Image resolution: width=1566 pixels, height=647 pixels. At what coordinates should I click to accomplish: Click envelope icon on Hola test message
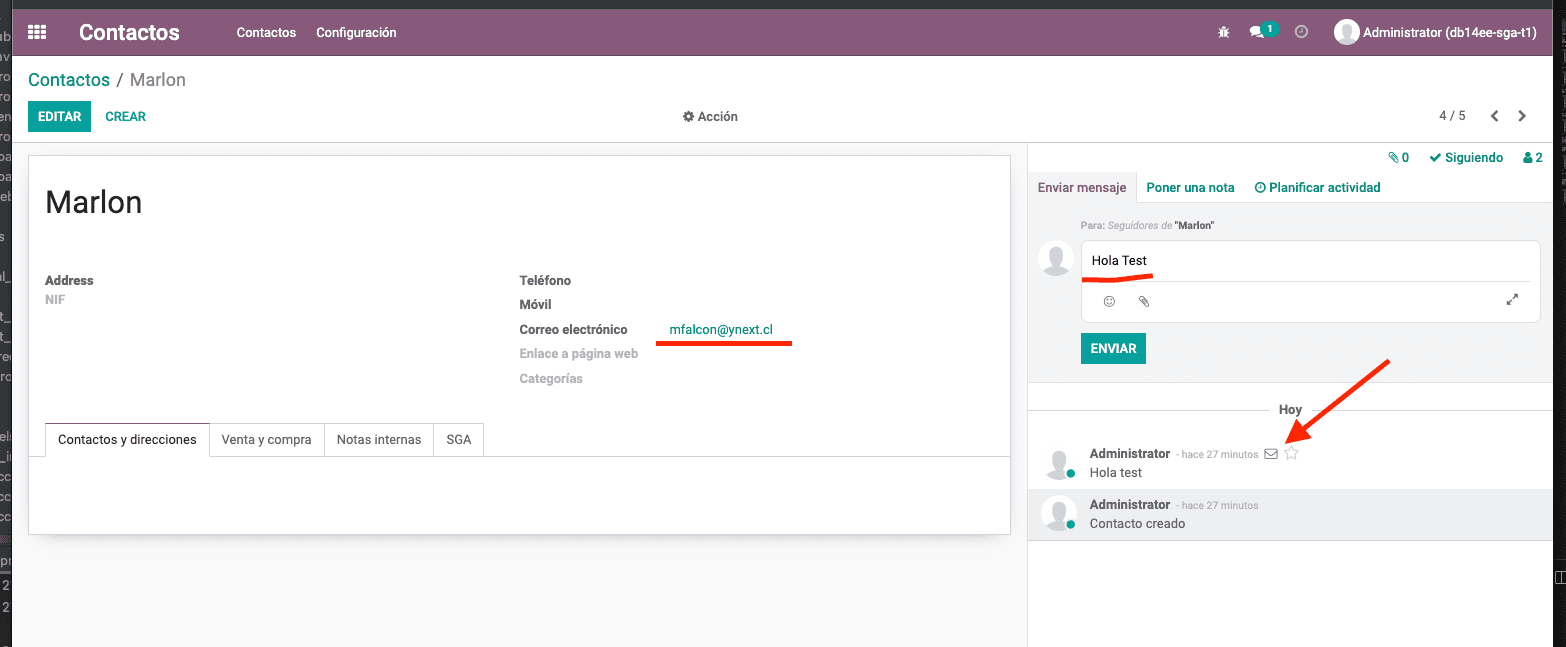1271,454
